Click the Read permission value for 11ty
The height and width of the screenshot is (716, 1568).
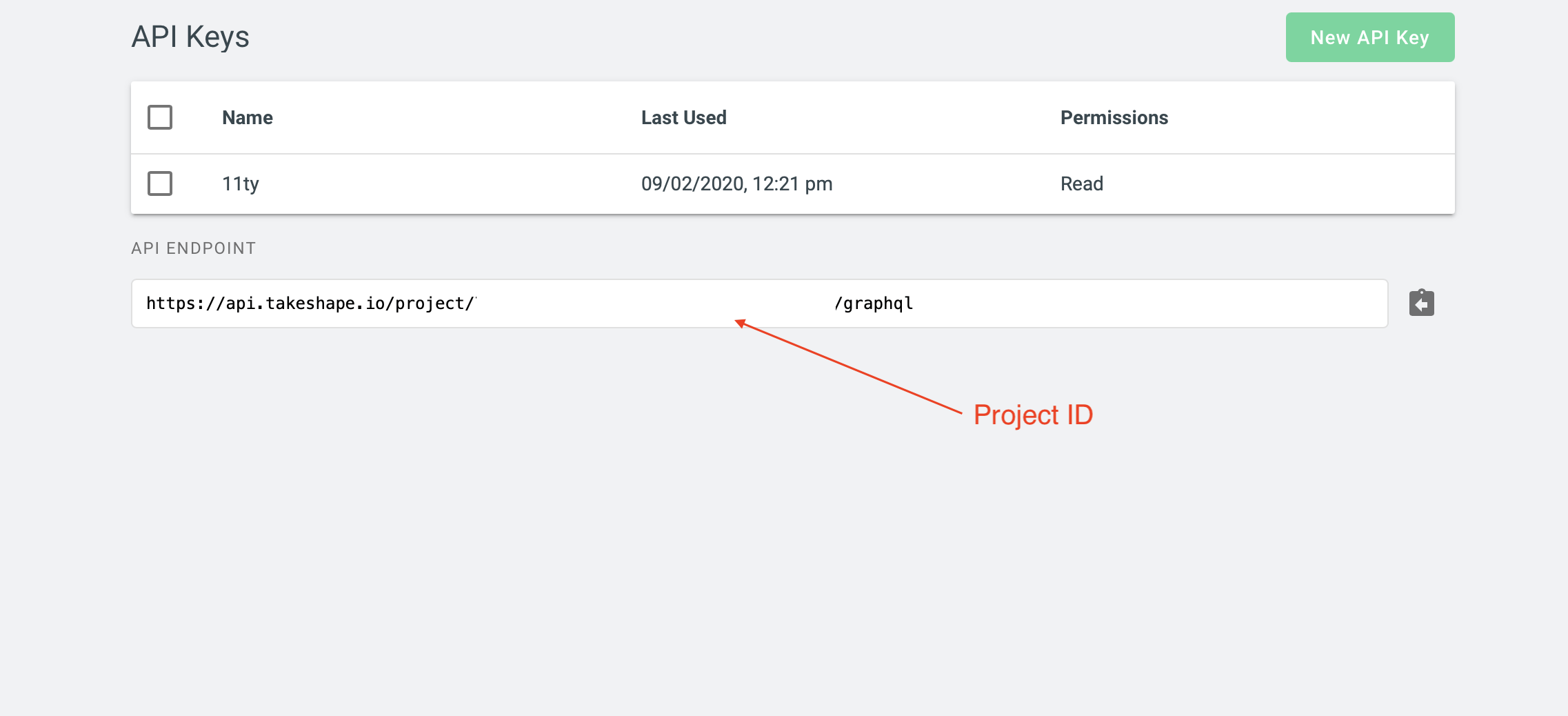pos(1082,184)
